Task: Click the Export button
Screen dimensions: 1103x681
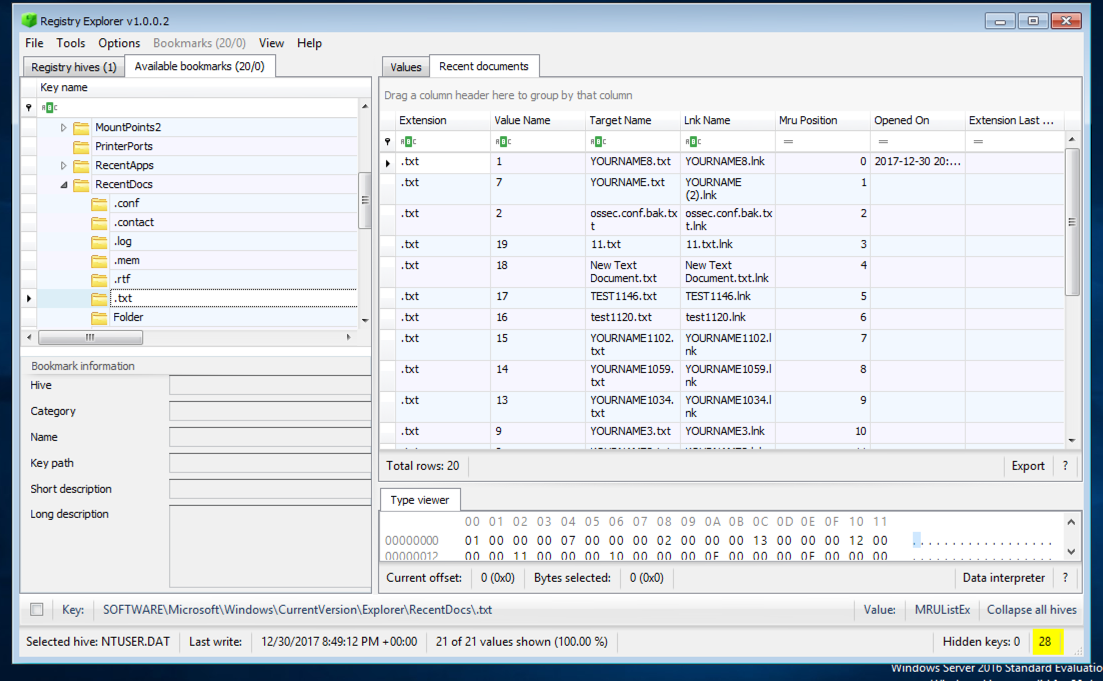Action: [1027, 466]
